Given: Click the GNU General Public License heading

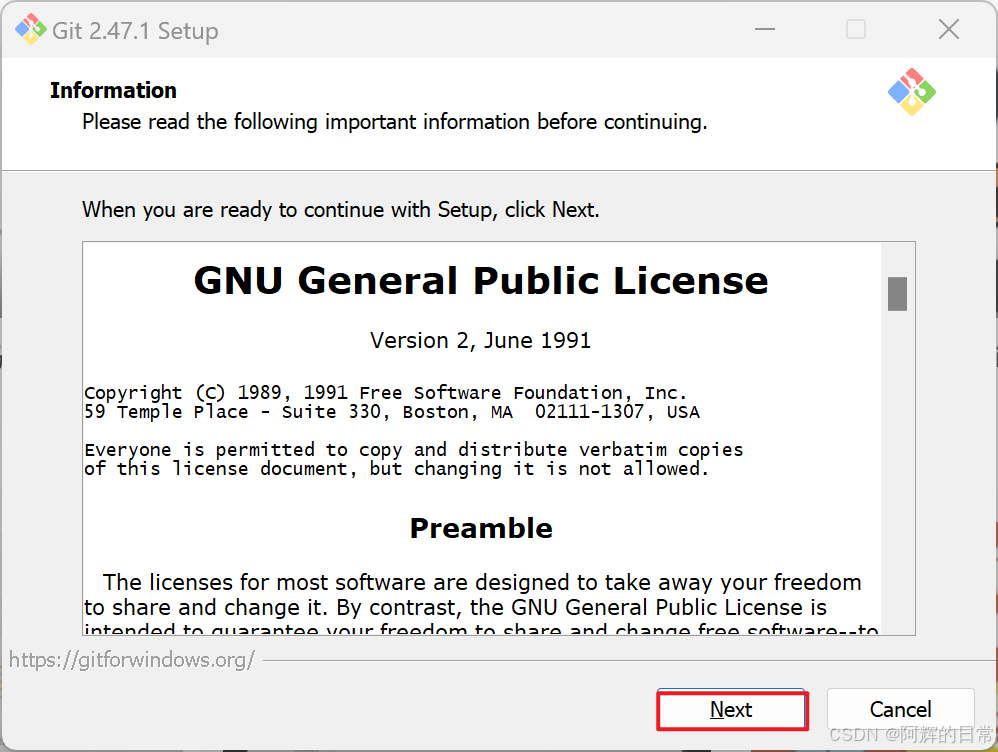Looking at the screenshot, I should pyautogui.click(x=481, y=281).
